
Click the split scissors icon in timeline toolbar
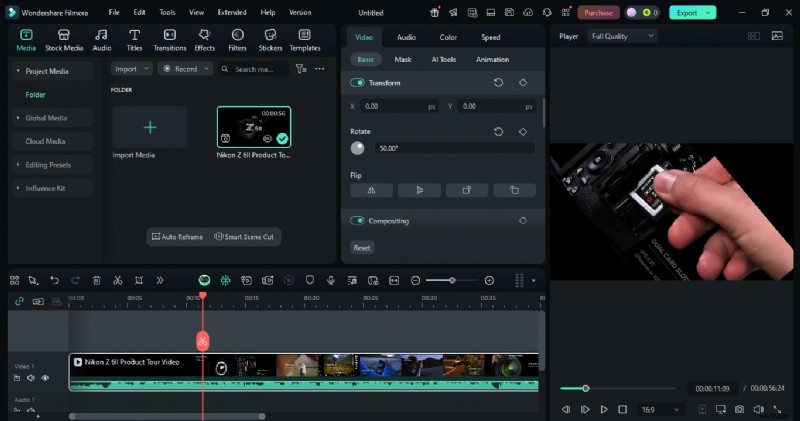pyautogui.click(x=117, y=280)
